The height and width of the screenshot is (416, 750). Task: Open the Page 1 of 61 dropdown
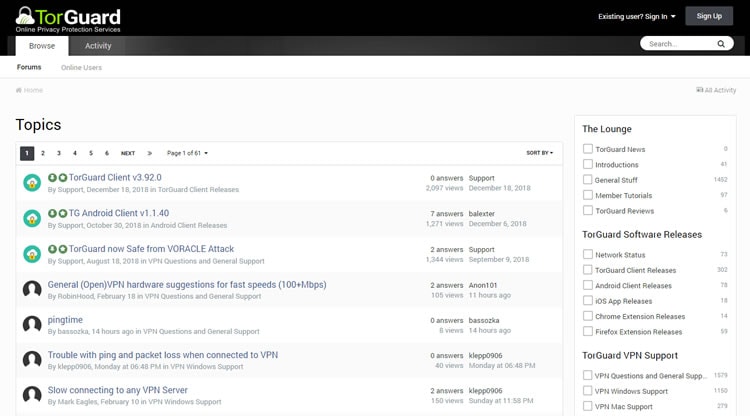[187, 153]
